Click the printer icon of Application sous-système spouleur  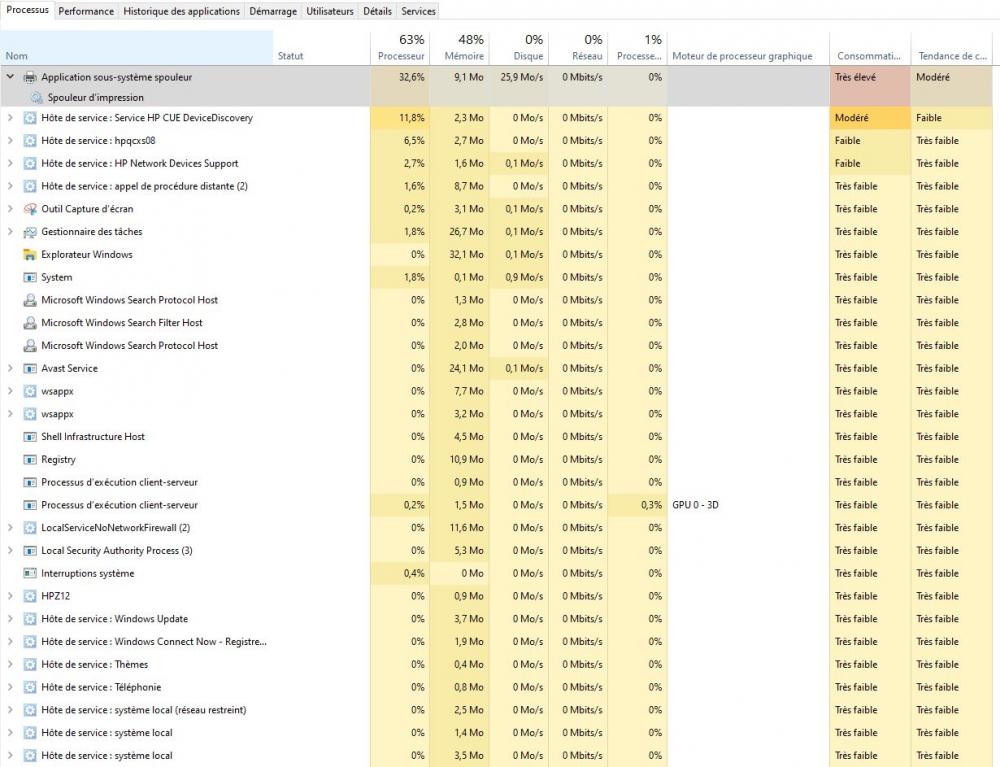30,77
